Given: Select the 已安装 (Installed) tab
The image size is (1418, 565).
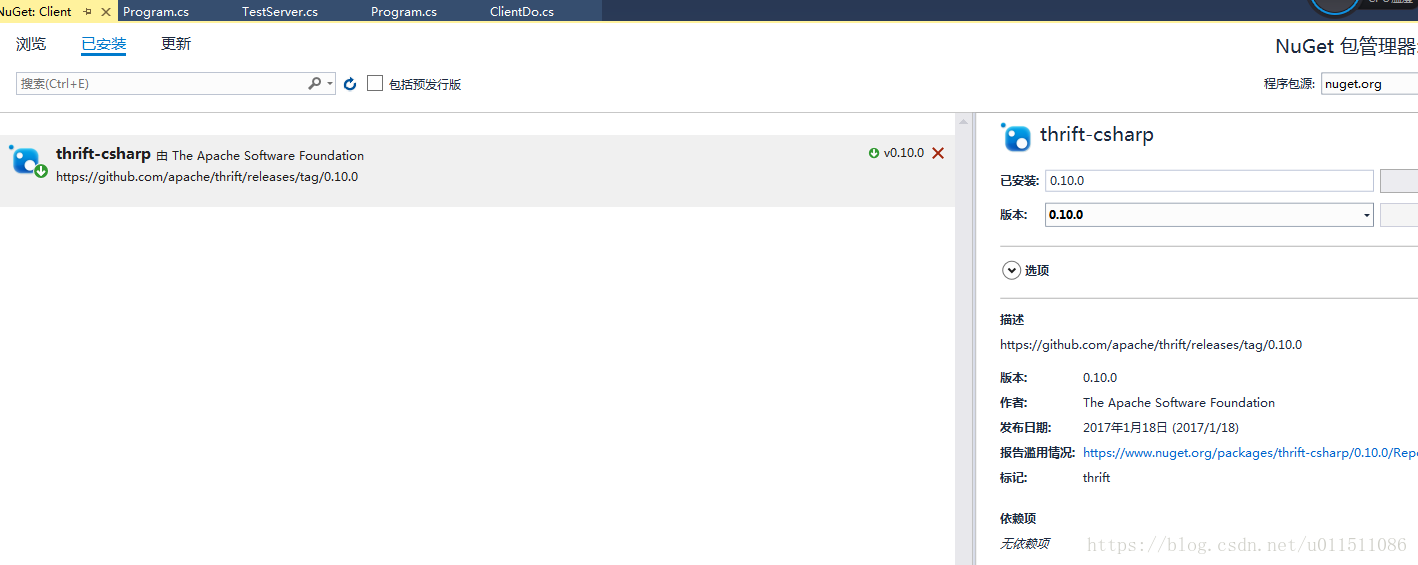Looking at the screenshot, I should 104,44.
